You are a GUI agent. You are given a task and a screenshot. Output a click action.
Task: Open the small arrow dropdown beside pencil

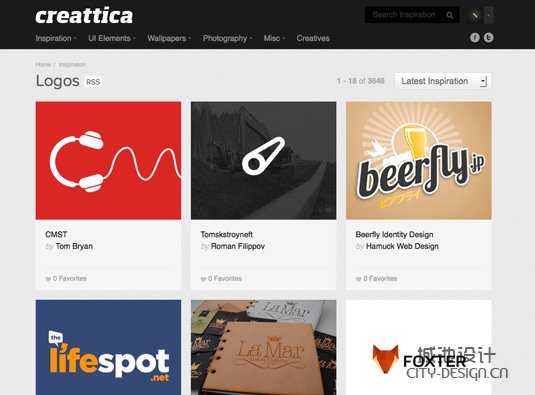point(489,15)
